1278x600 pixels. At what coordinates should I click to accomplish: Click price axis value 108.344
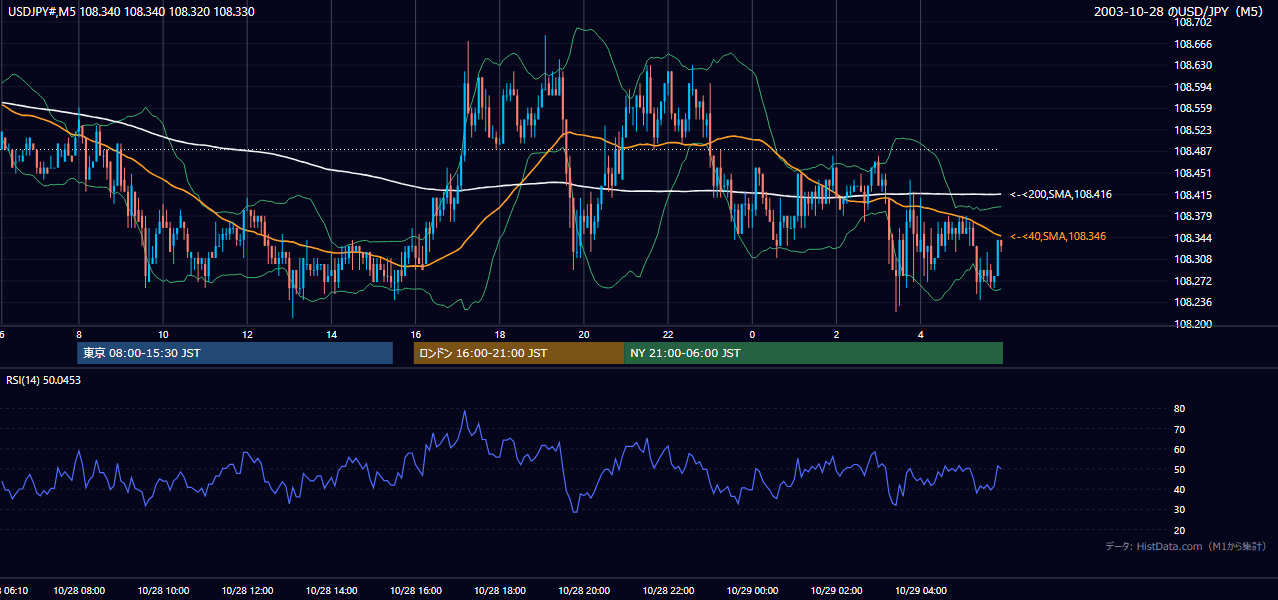1193,238
